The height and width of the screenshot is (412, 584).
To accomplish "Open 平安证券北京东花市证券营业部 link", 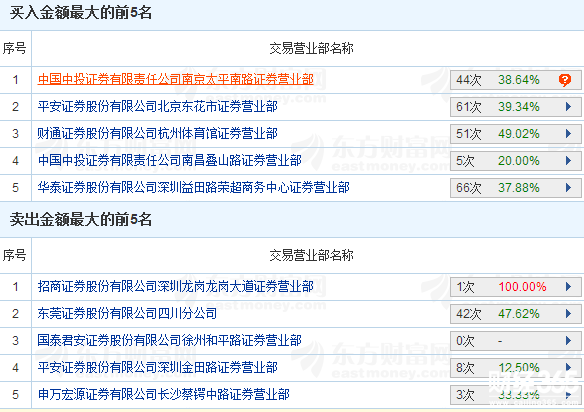I will click(x=158, y=107).
